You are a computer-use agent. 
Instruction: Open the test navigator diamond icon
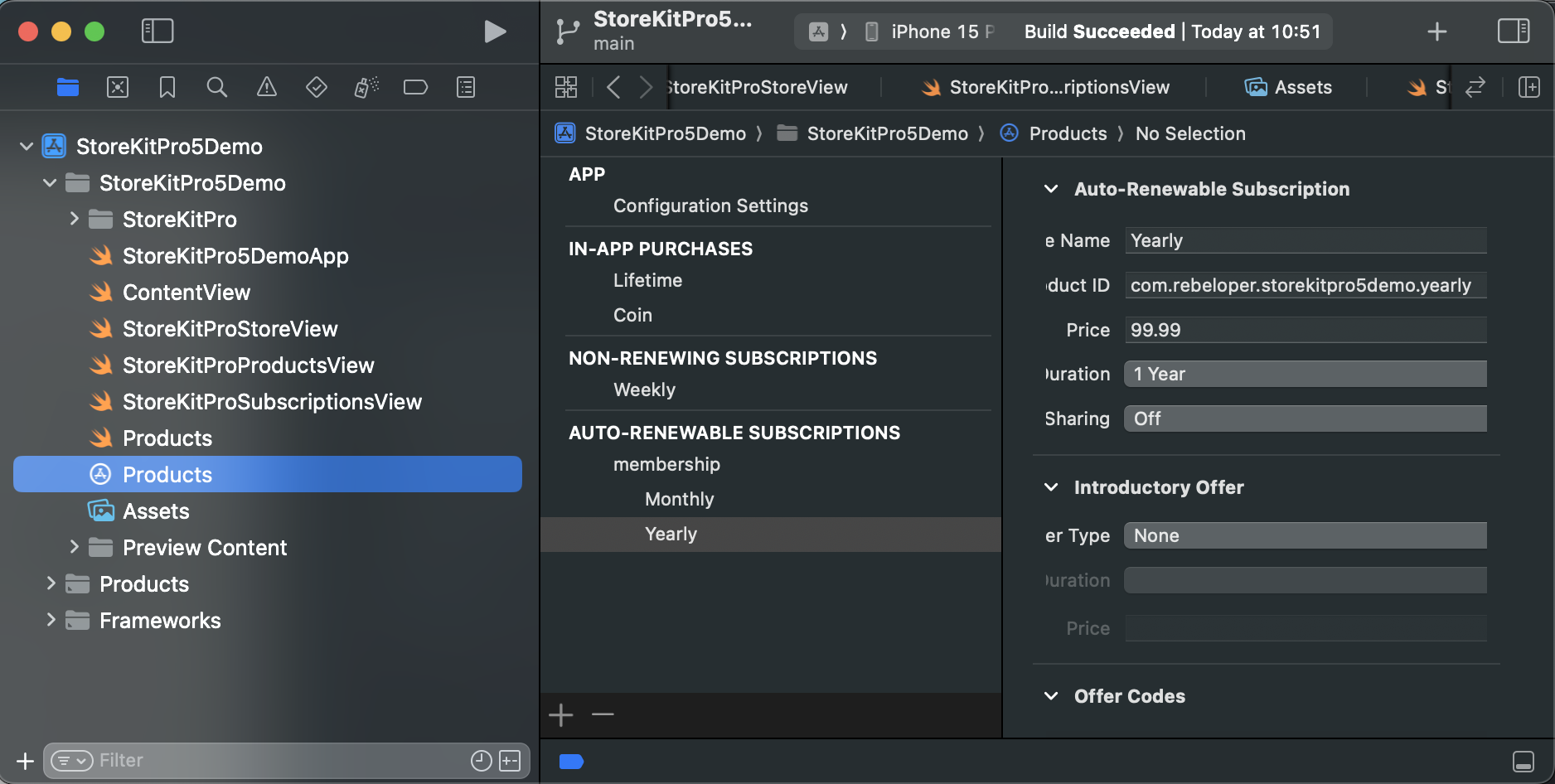[x=317, y=87]
